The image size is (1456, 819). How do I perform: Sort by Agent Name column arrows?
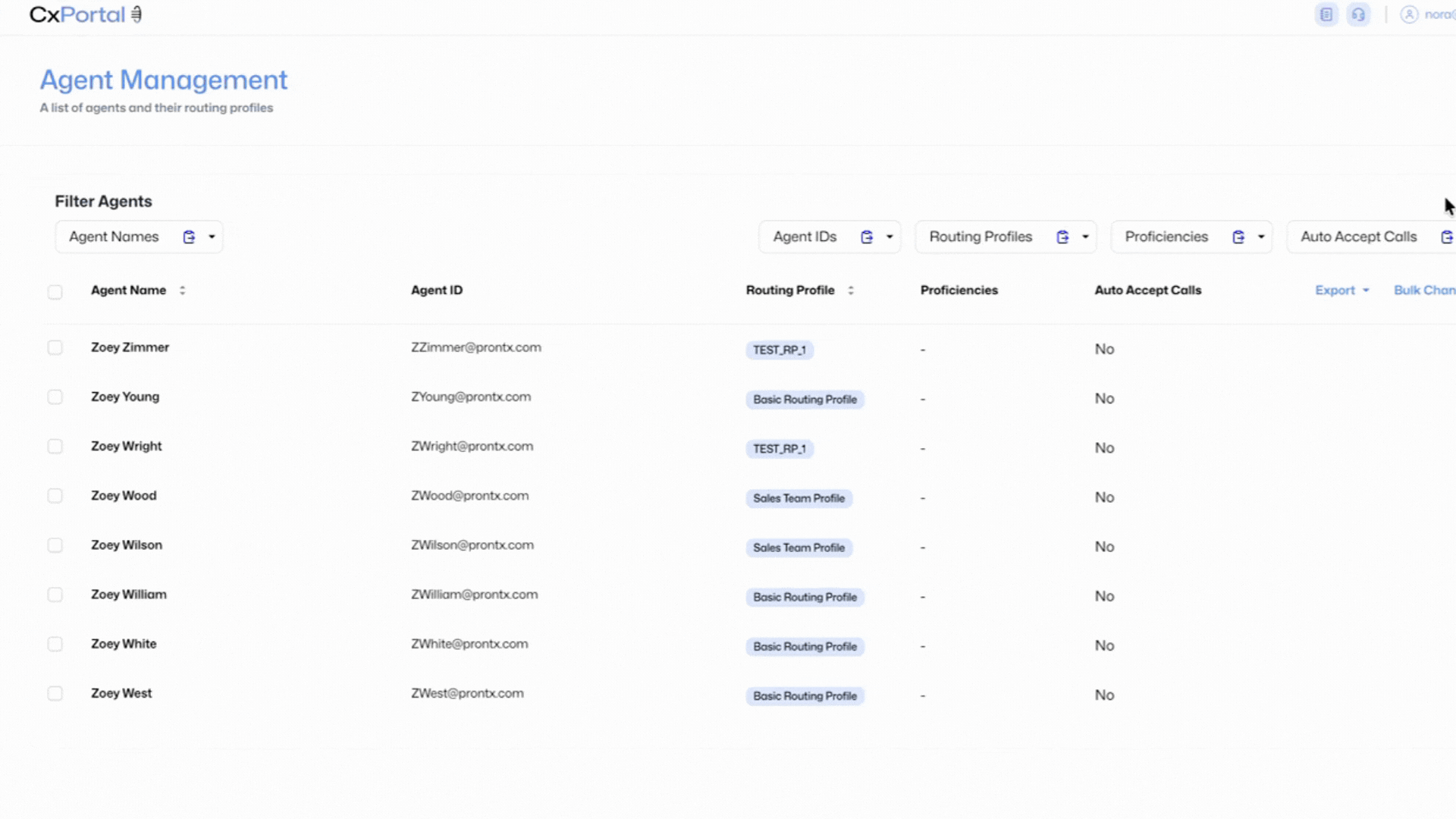click(182, 290)
